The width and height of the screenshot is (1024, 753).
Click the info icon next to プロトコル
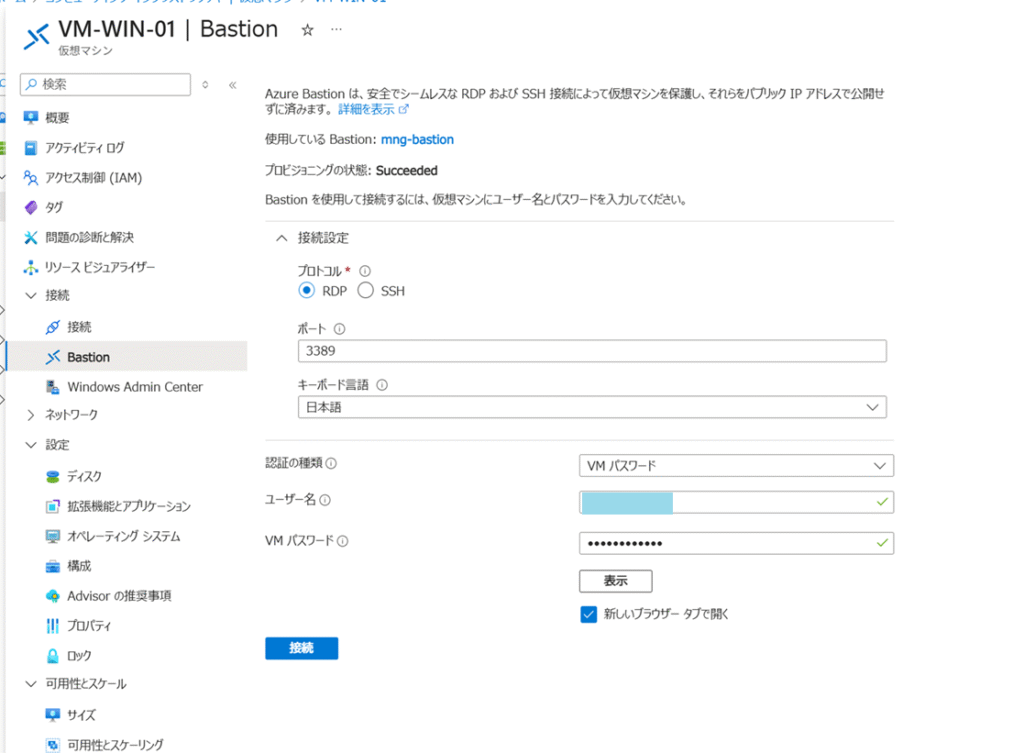click(x=365, y=270)
